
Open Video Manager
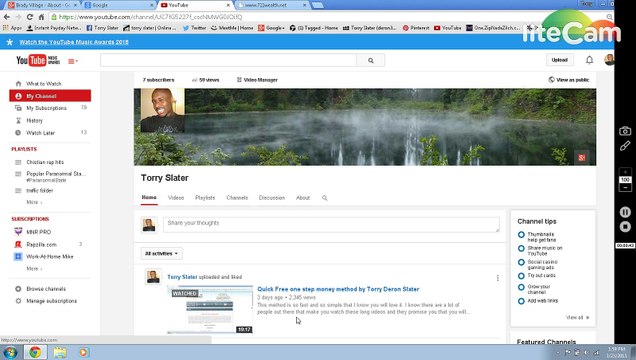(x=257, y=80)
